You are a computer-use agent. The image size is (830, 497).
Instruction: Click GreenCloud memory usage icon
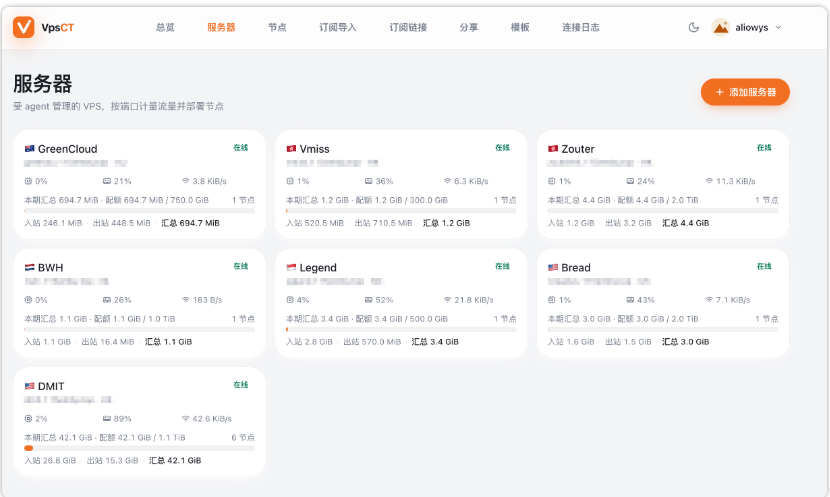pos(106,181)
